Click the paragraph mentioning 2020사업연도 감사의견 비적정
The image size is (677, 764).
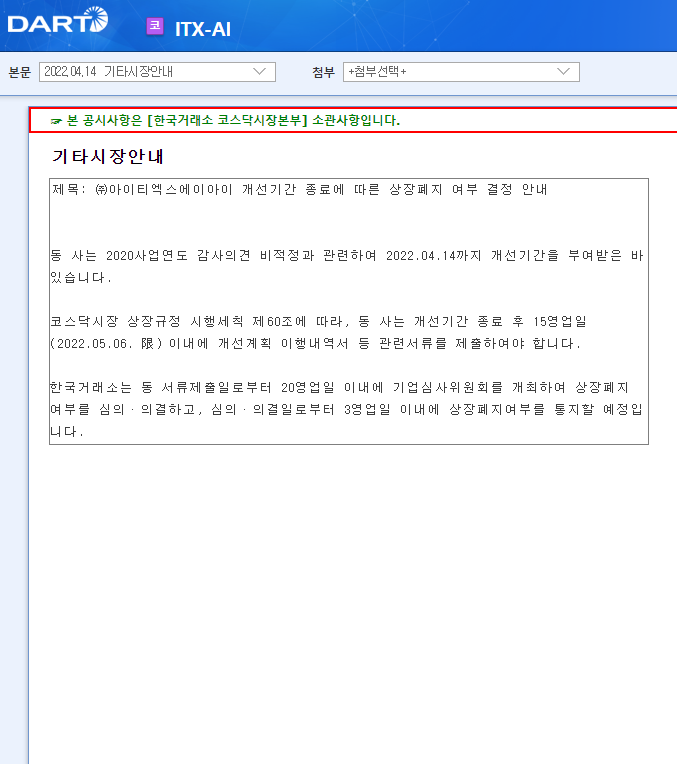347,266
